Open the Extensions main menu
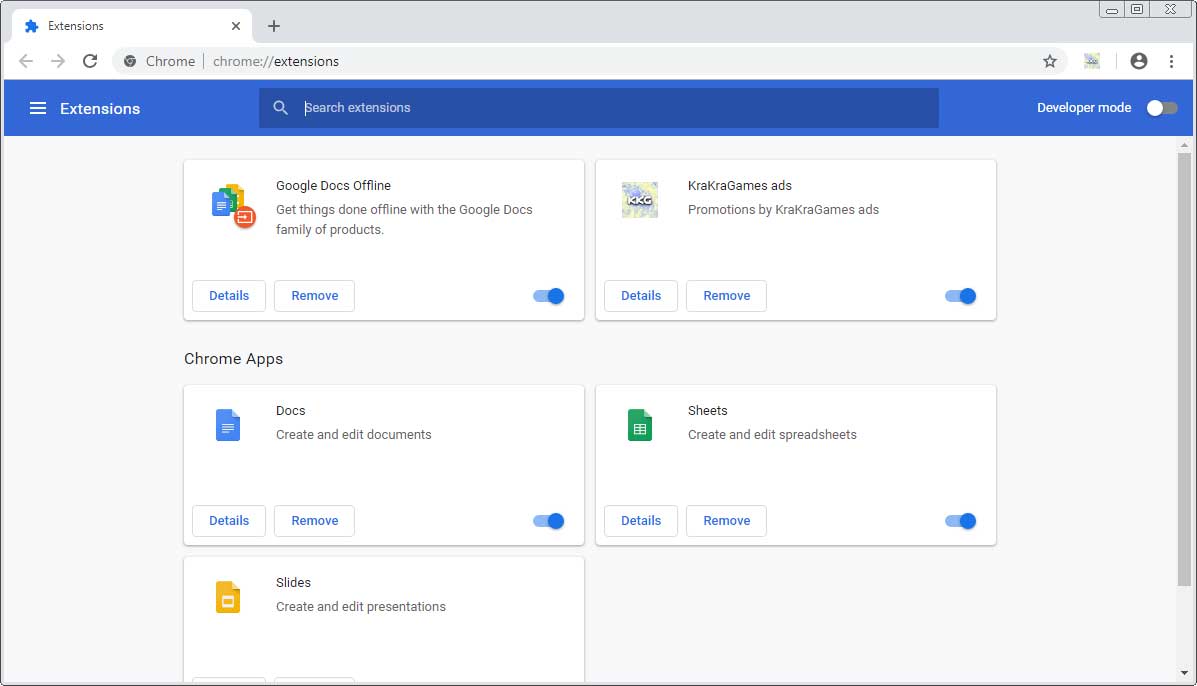Viewport: 1197px width, 686px height. click(x=37, y=108)
